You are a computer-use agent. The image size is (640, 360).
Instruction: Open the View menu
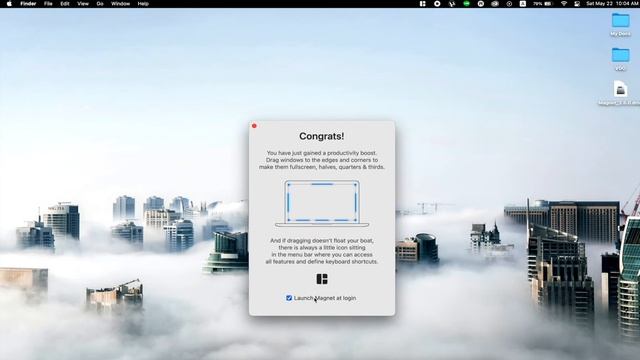click(83, 4)
